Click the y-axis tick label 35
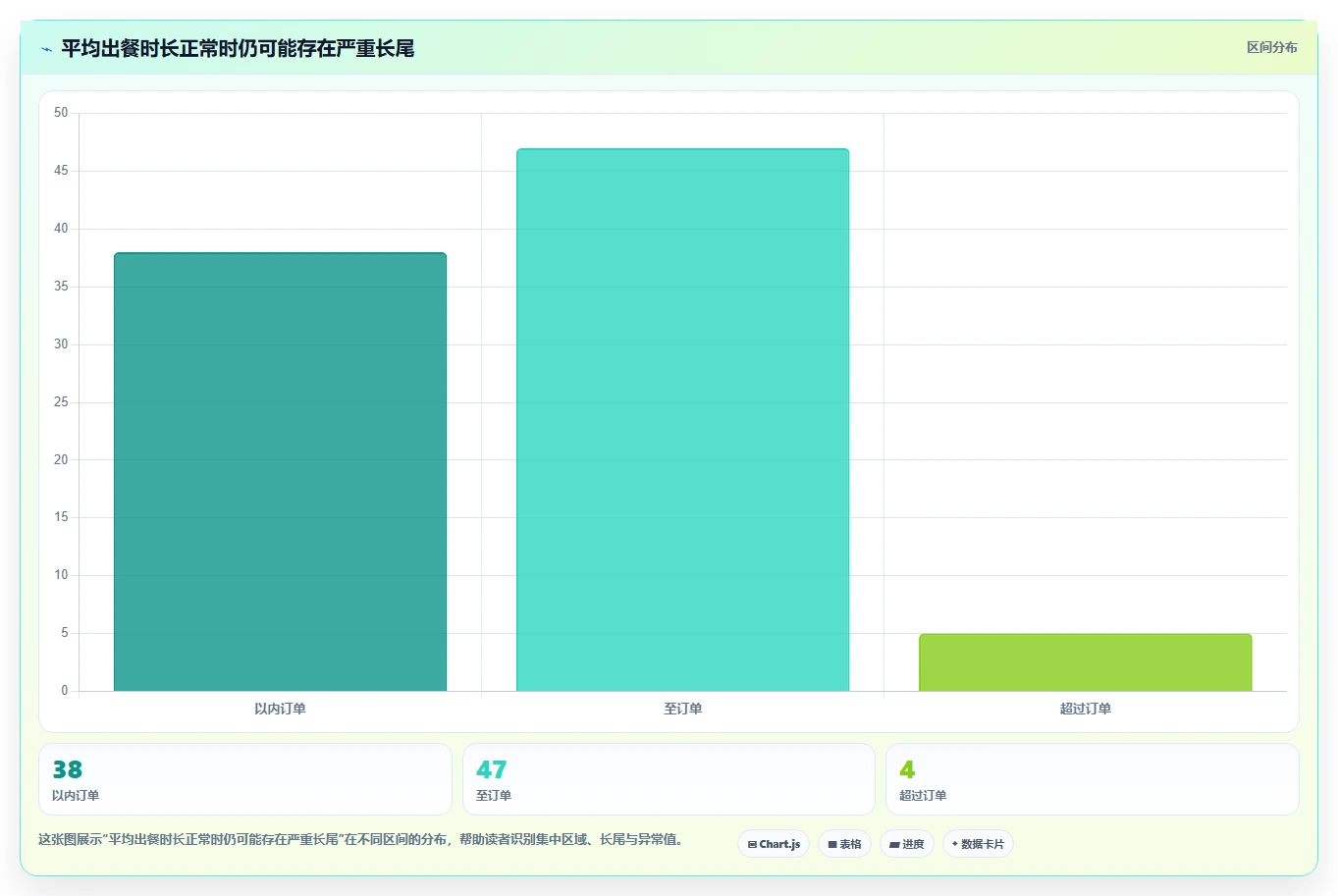The height and width of the screenshot is (896, 1338). click(61, 287)
